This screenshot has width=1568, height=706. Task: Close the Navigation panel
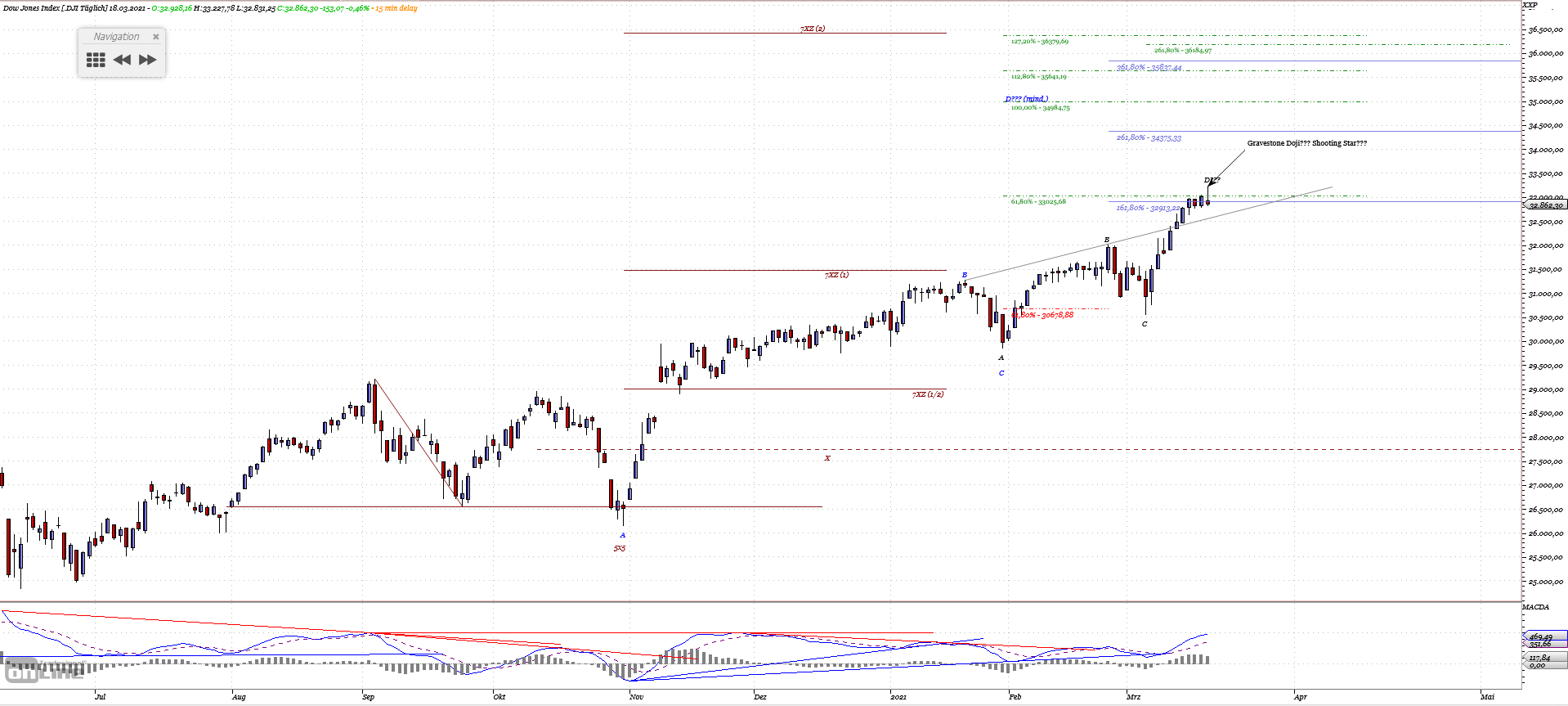point(156,37)
